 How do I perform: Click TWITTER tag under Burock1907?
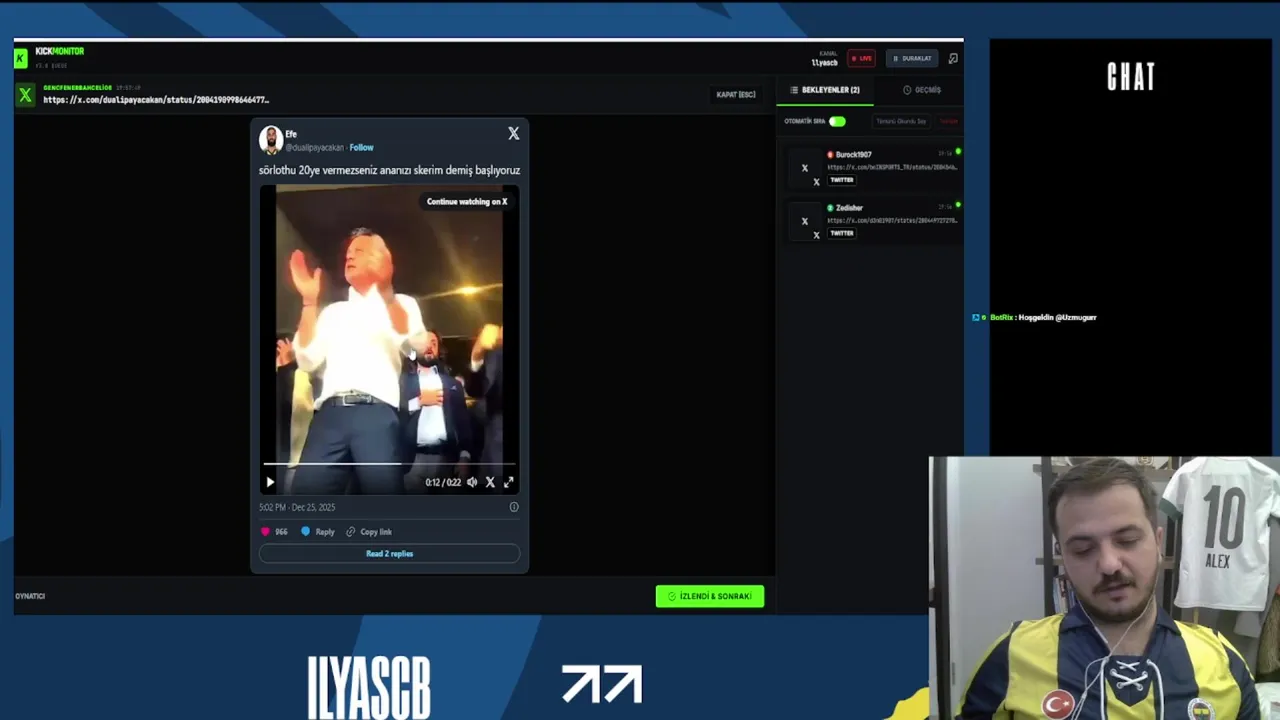(x=842, y=181)
